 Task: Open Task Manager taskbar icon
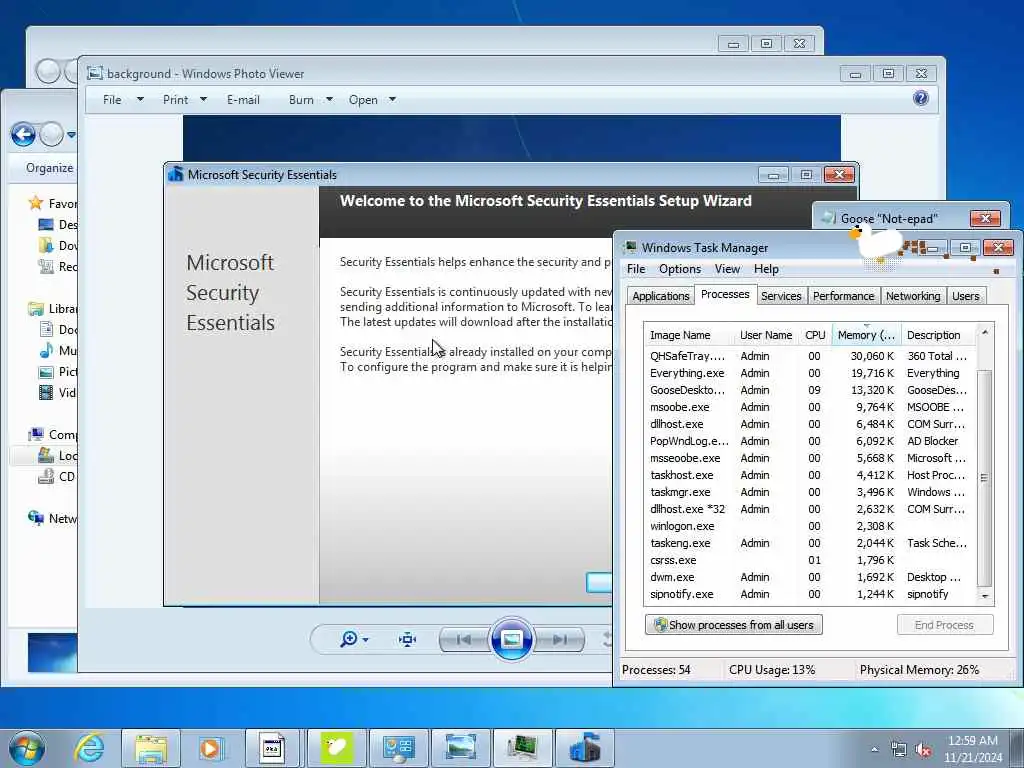click(522, 748)
